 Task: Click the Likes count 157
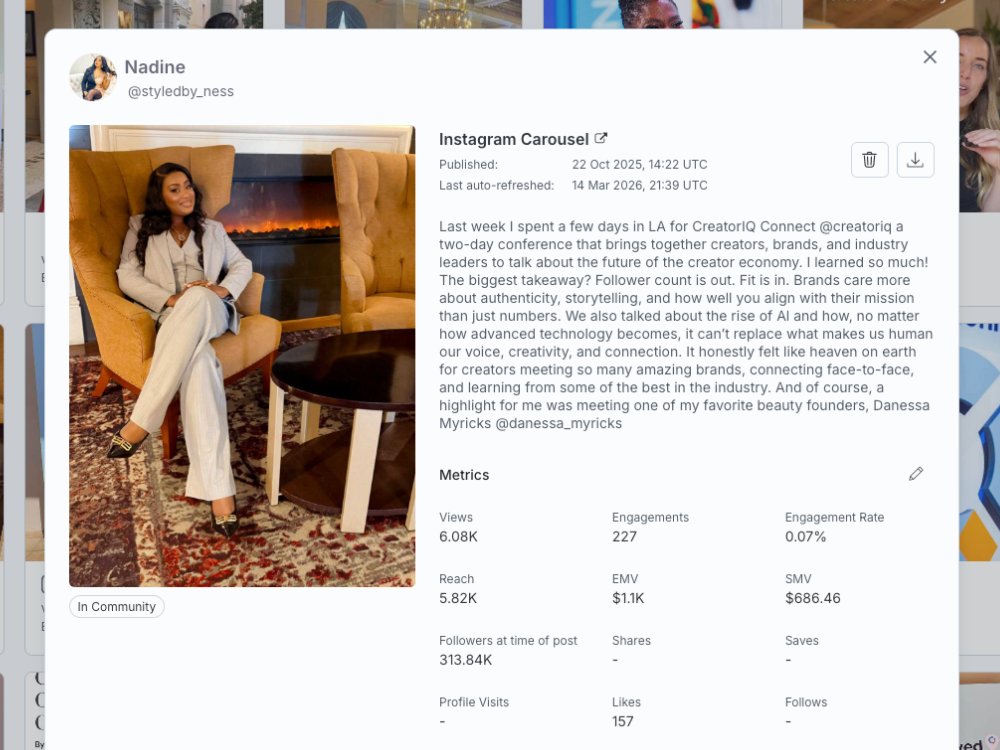622,721
